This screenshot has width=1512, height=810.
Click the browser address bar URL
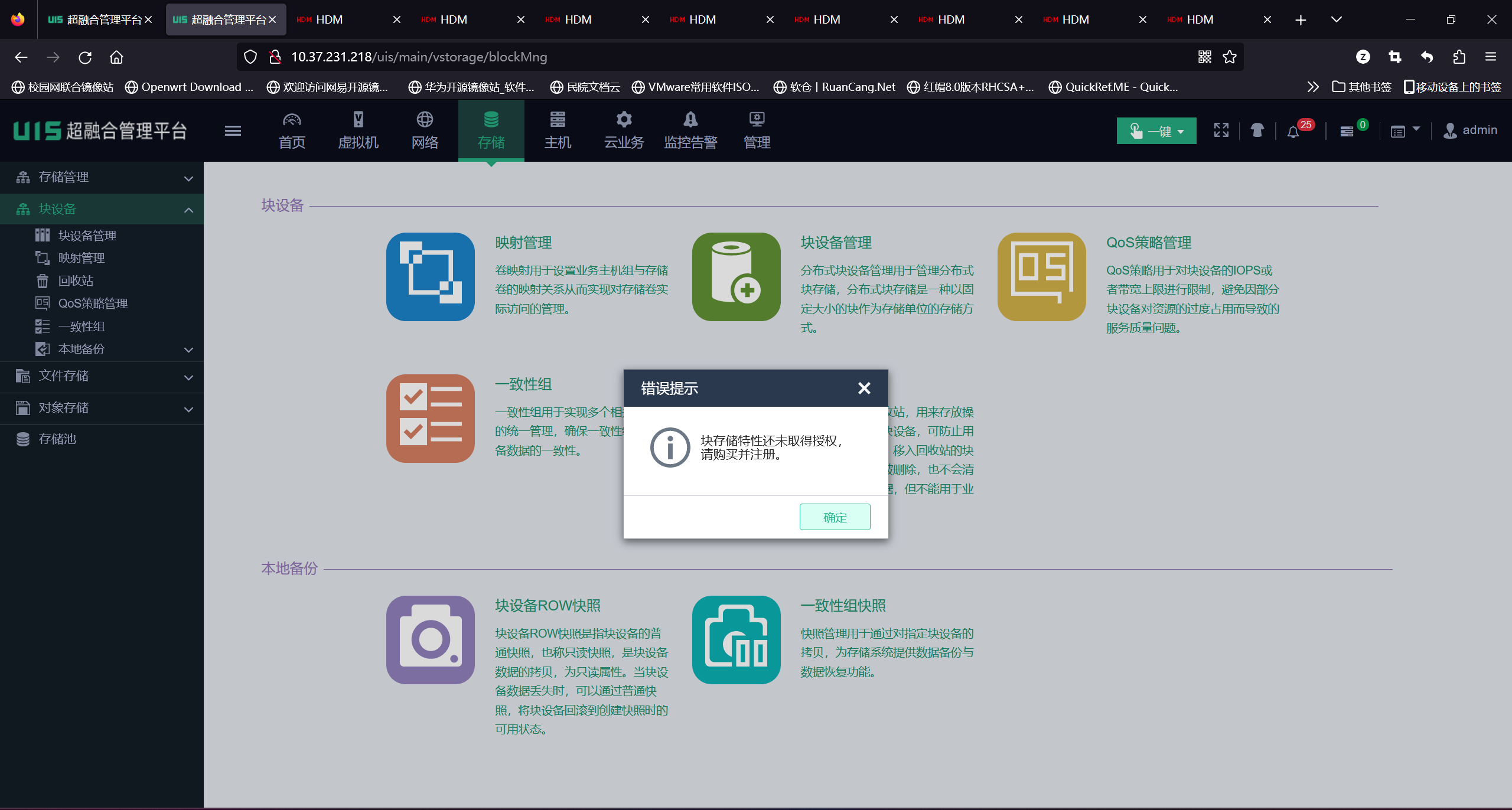(418, 57)
